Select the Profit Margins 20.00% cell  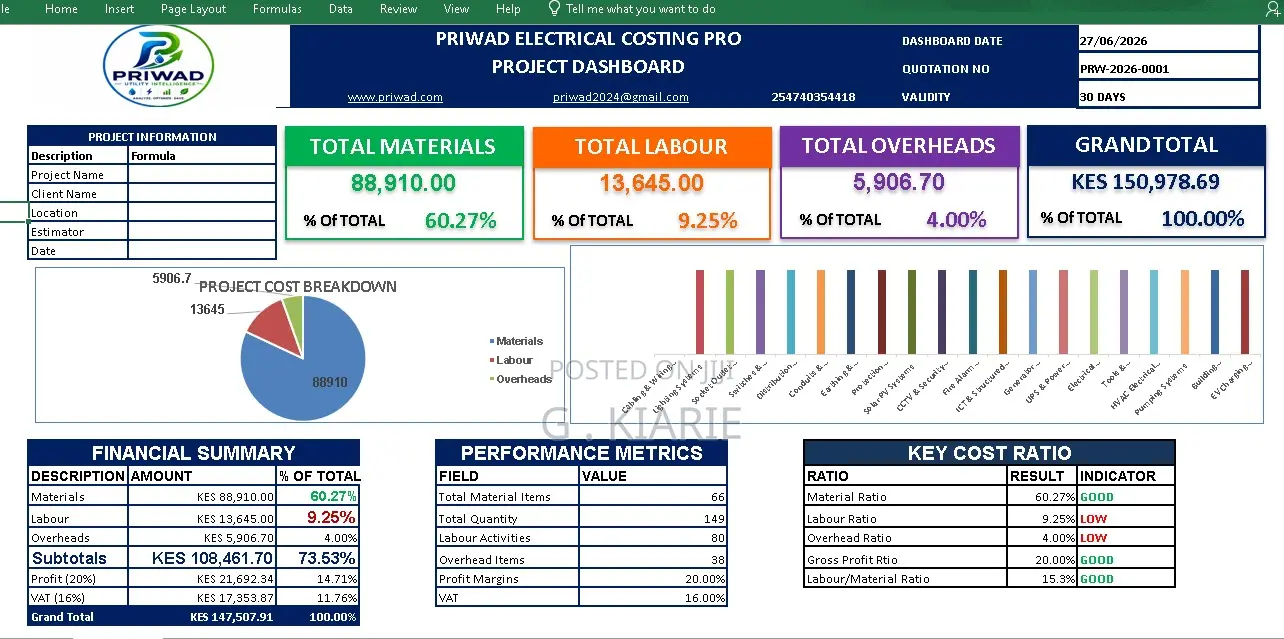(653, 579)
